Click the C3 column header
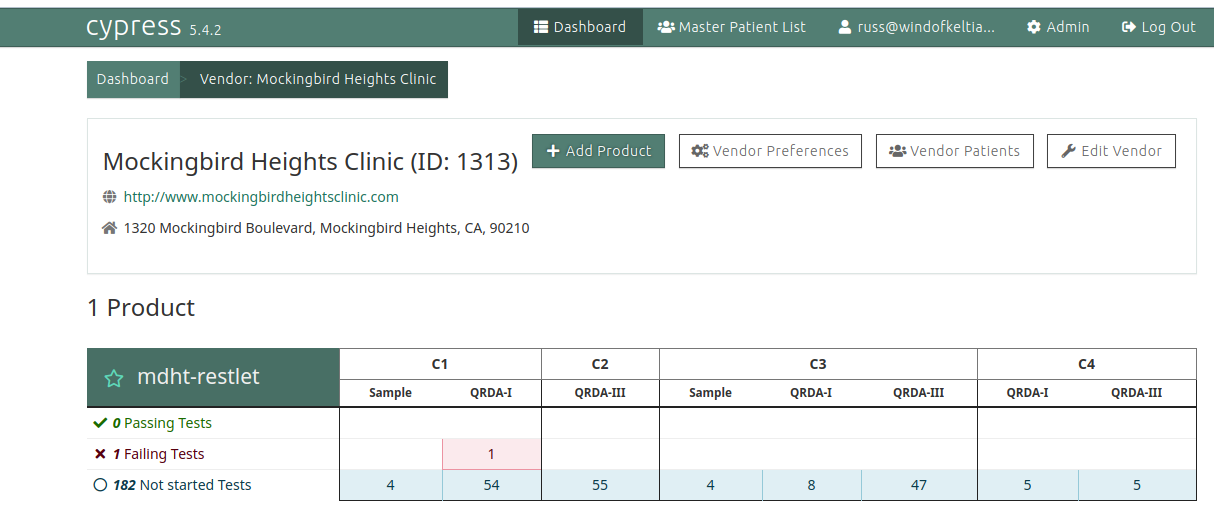The image size is (1214, 518). [818, 364]
